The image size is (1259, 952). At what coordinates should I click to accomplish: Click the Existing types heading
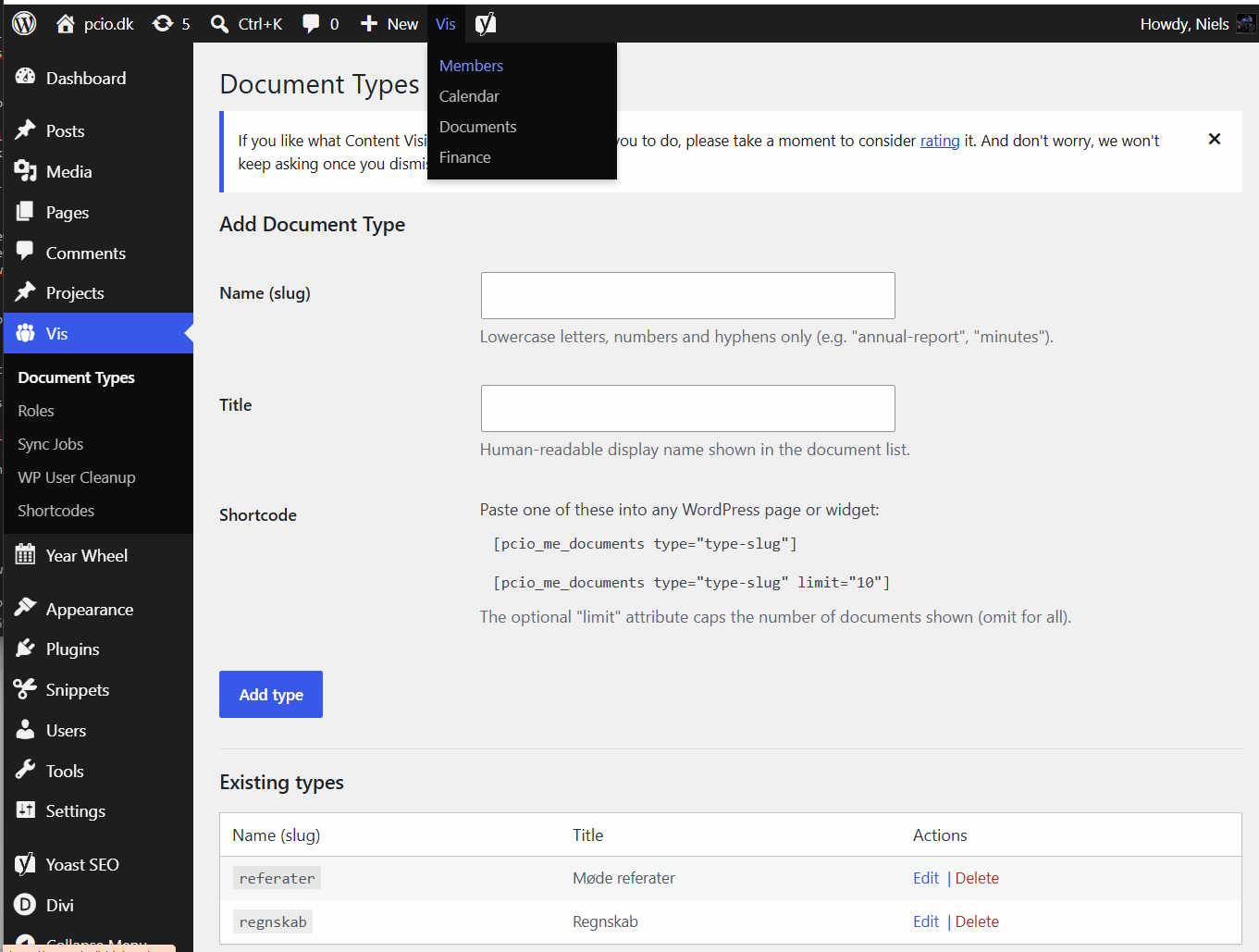(x=281, y=782)
